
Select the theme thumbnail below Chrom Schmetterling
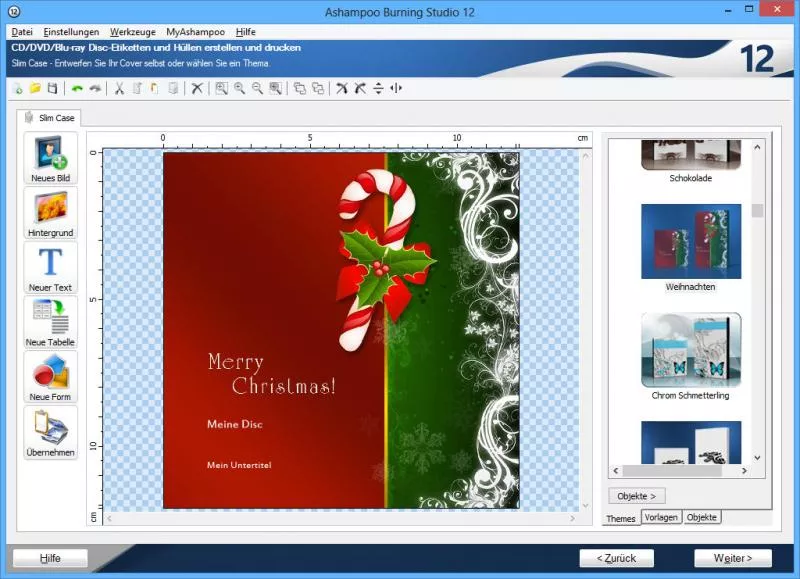pos(691,442)
